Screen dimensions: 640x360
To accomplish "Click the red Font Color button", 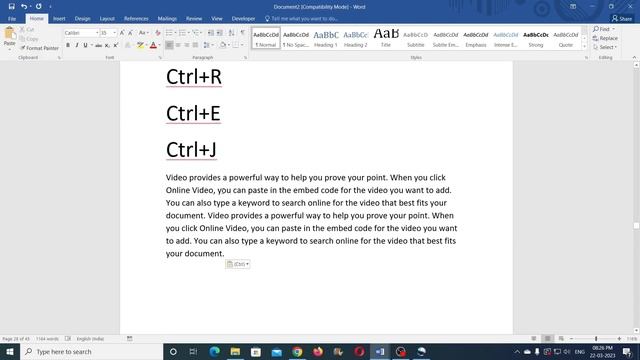I will pyautogui.click(x=153, y=45).
